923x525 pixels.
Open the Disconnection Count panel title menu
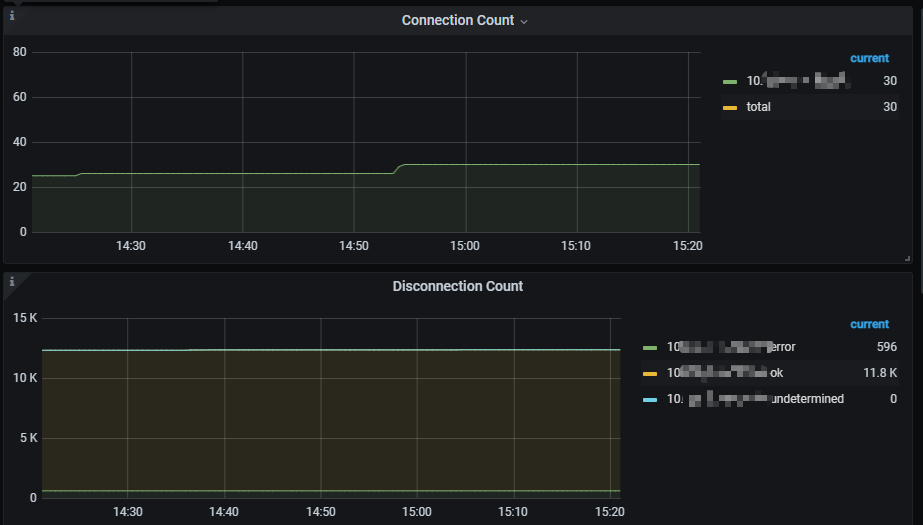[x=457, y=286]
